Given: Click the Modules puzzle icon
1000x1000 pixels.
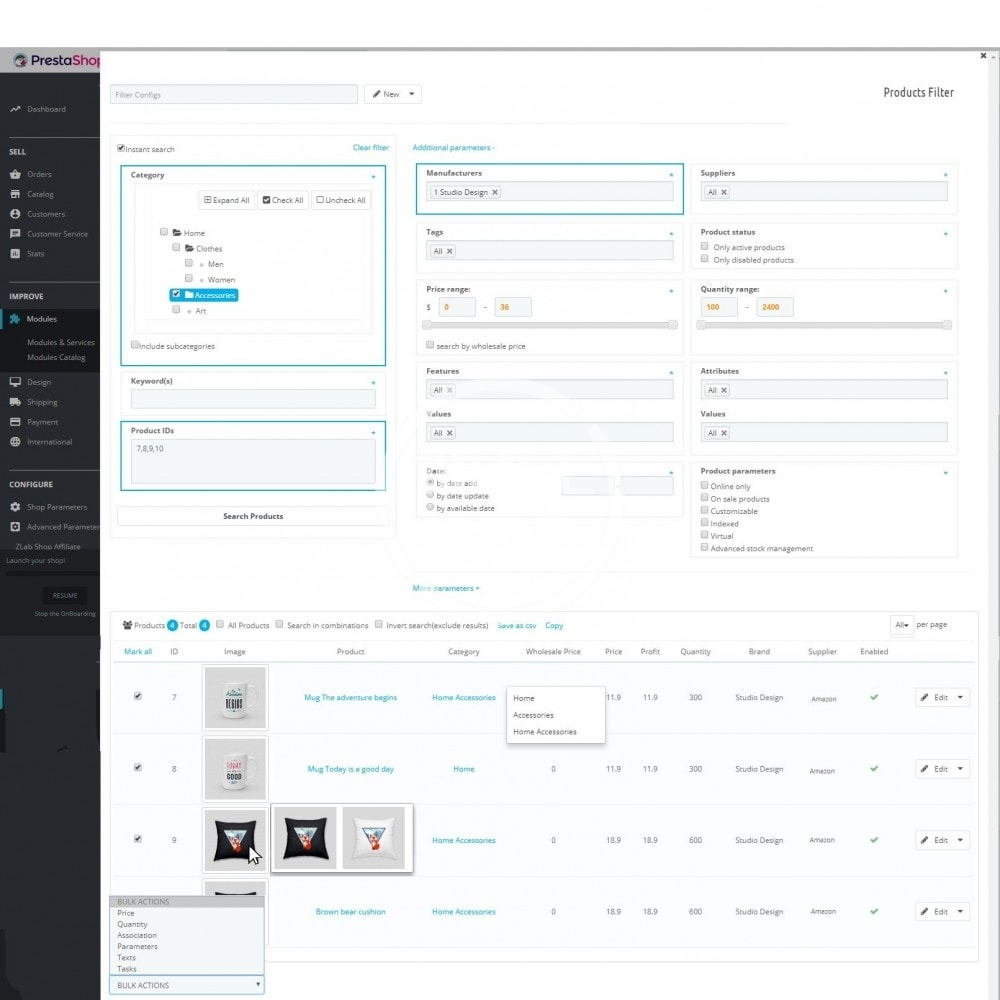Looking at the screenshot, I should [15, 319].
